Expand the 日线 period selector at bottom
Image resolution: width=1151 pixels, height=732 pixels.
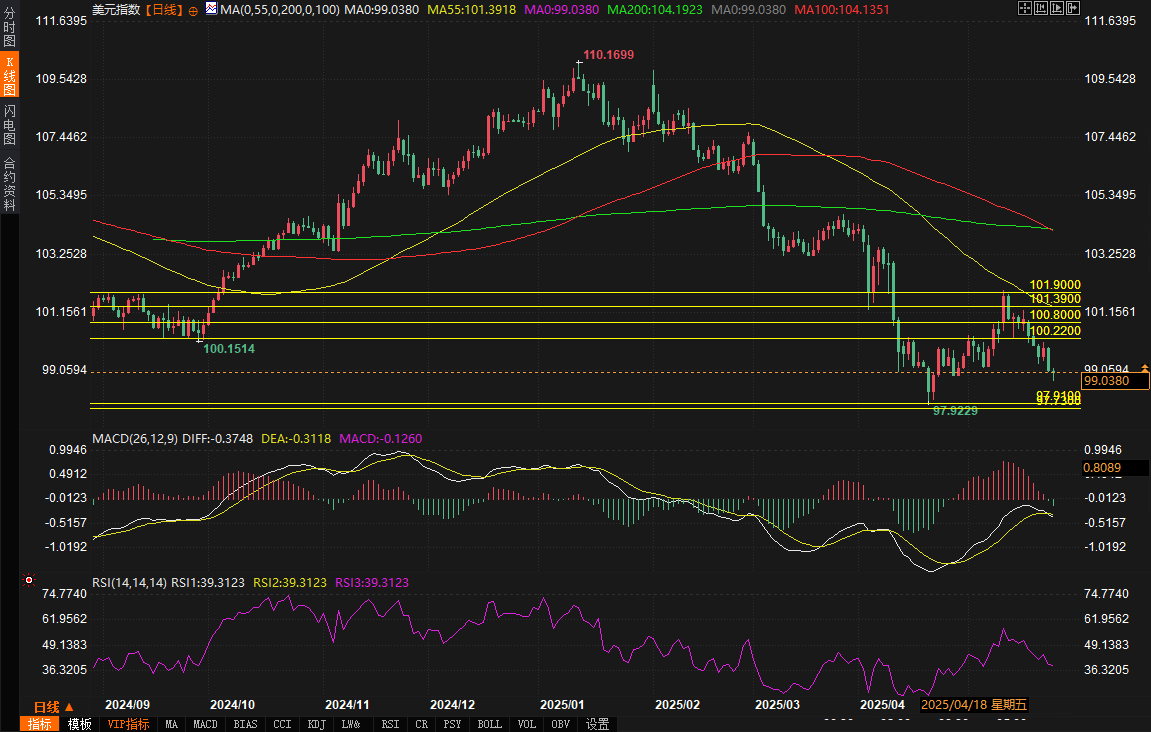pyautogui.click(x=54, y=707)
